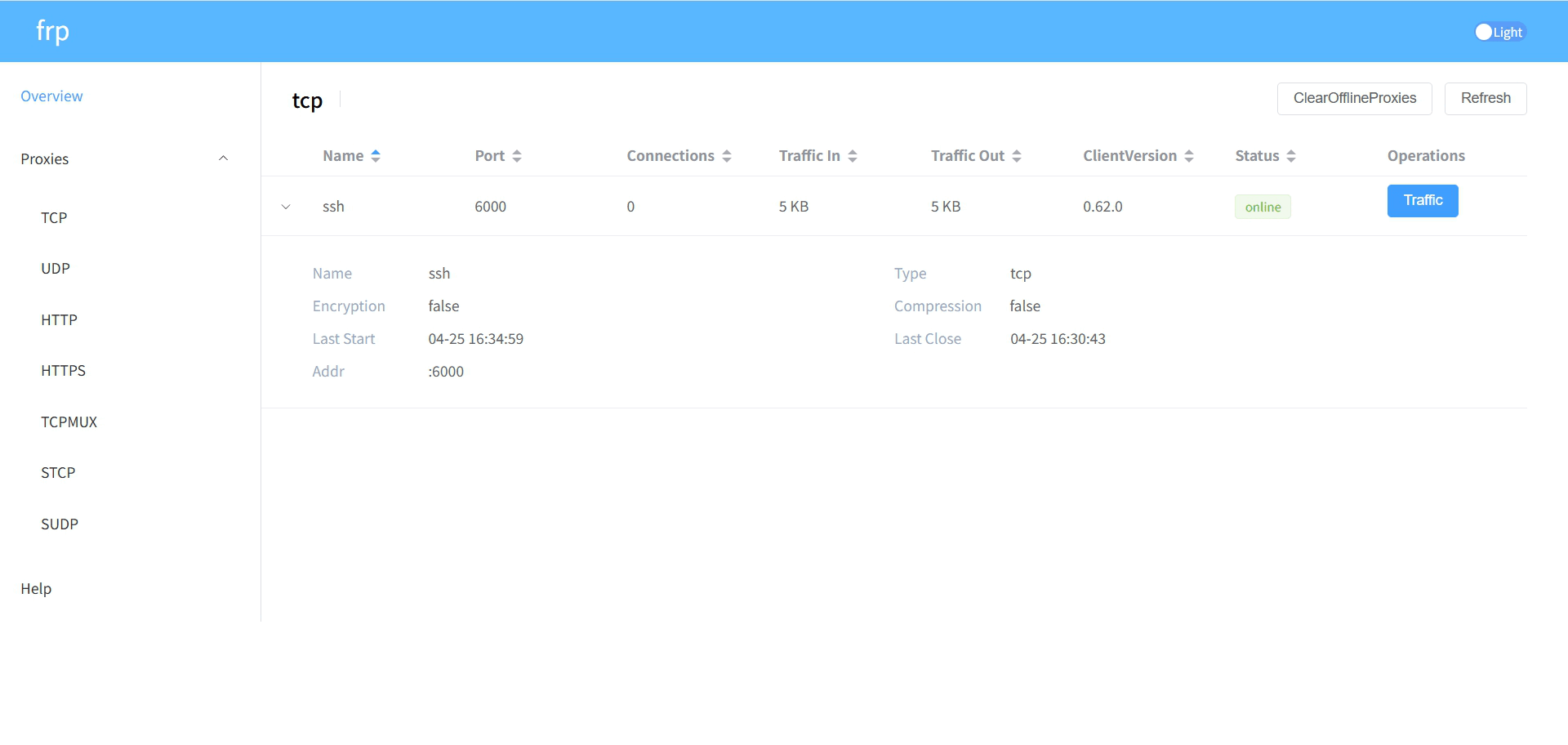Viewport: 1568px width, 745px height.
Task: Toggle the Light/Dark theme switch
Action: pyautogui.click(x=1499, y=32)
